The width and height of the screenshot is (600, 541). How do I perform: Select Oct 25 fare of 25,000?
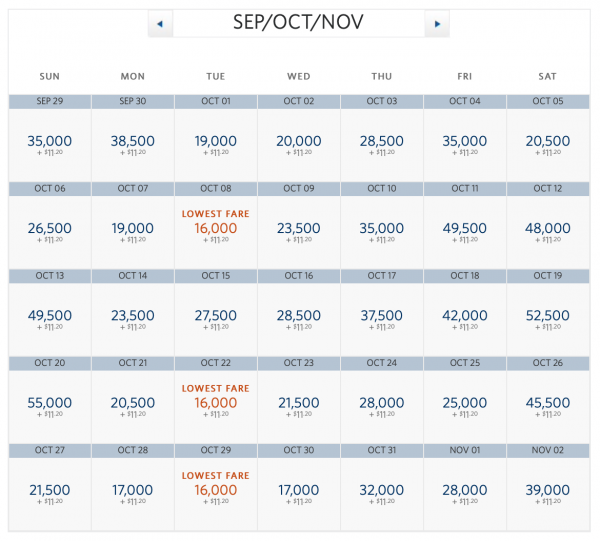tap(465, 402)
